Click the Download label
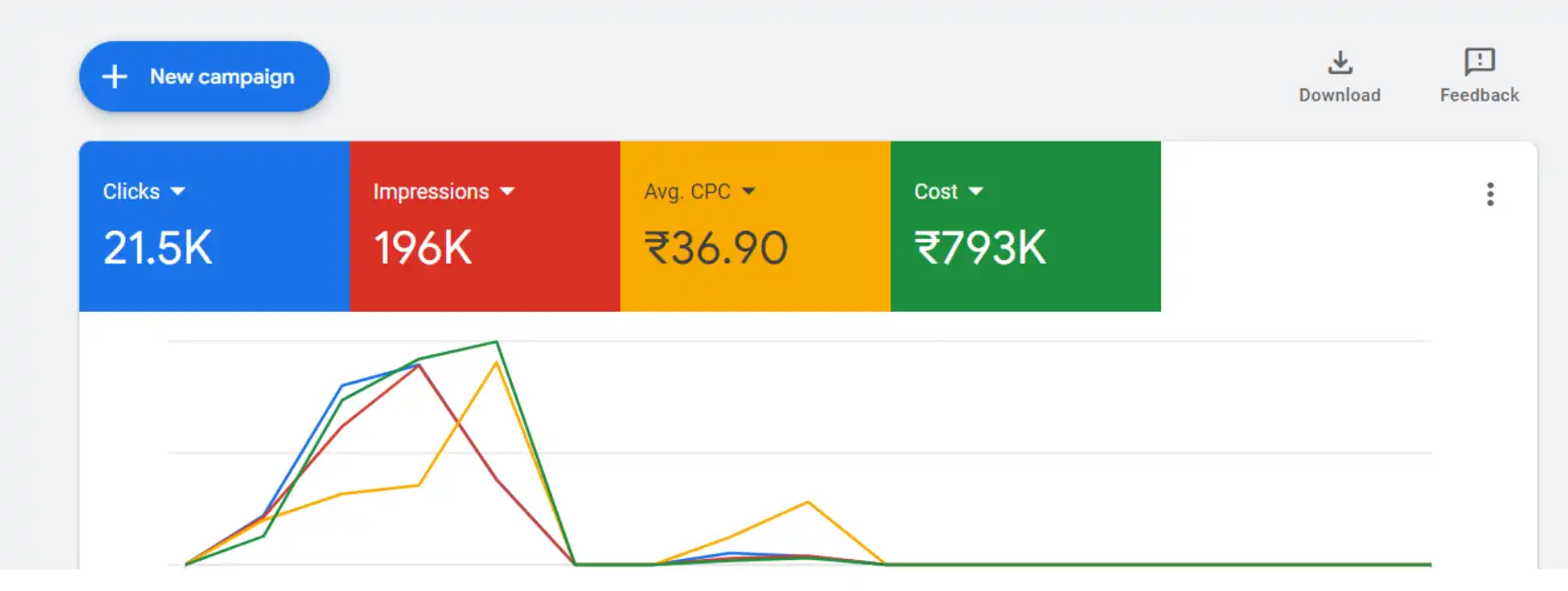 pos(1339,95)
